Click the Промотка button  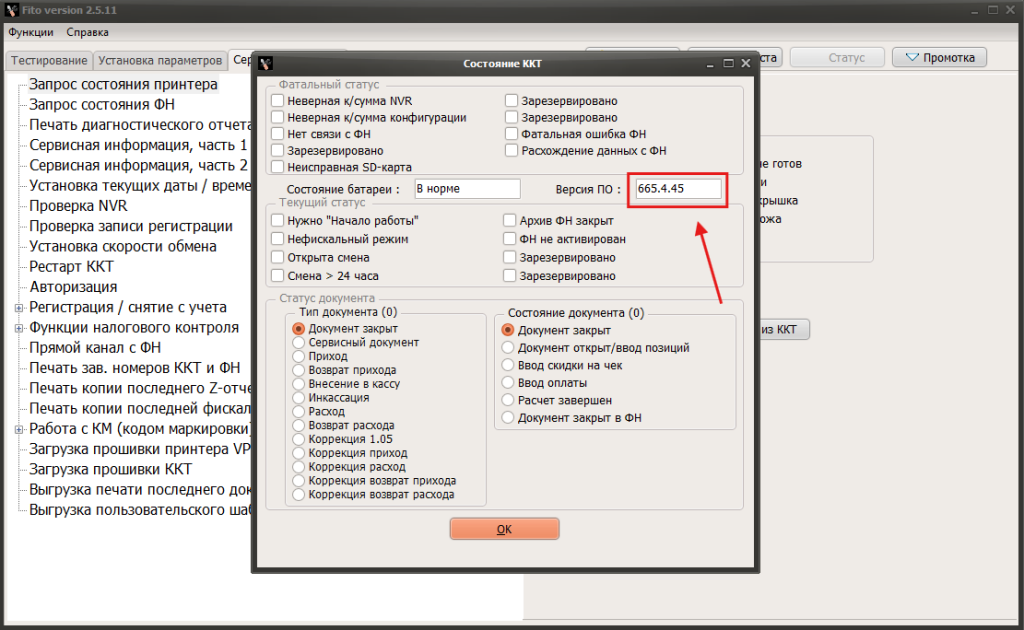[939, 57]
